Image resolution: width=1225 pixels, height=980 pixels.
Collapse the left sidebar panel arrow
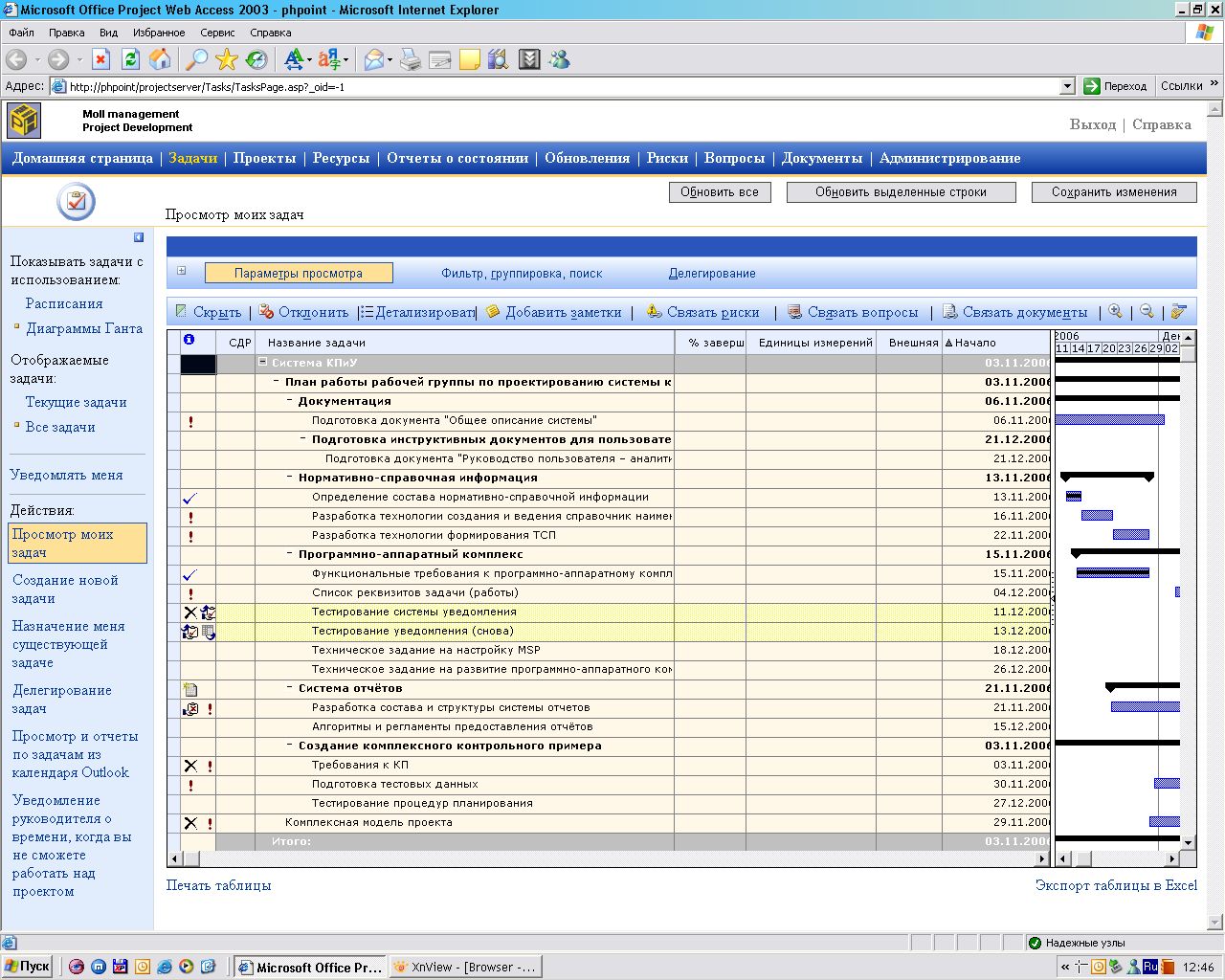139,237
